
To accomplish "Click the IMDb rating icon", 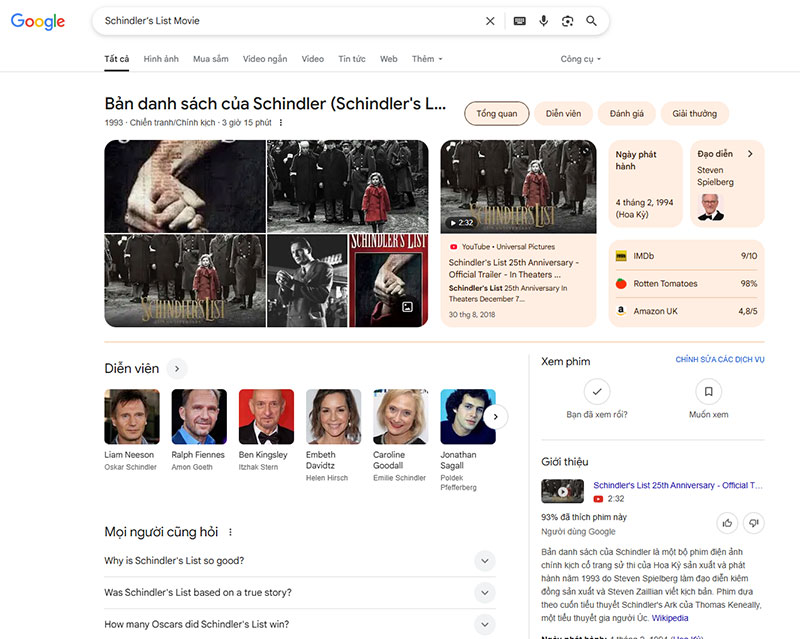I will coord(621,256).
